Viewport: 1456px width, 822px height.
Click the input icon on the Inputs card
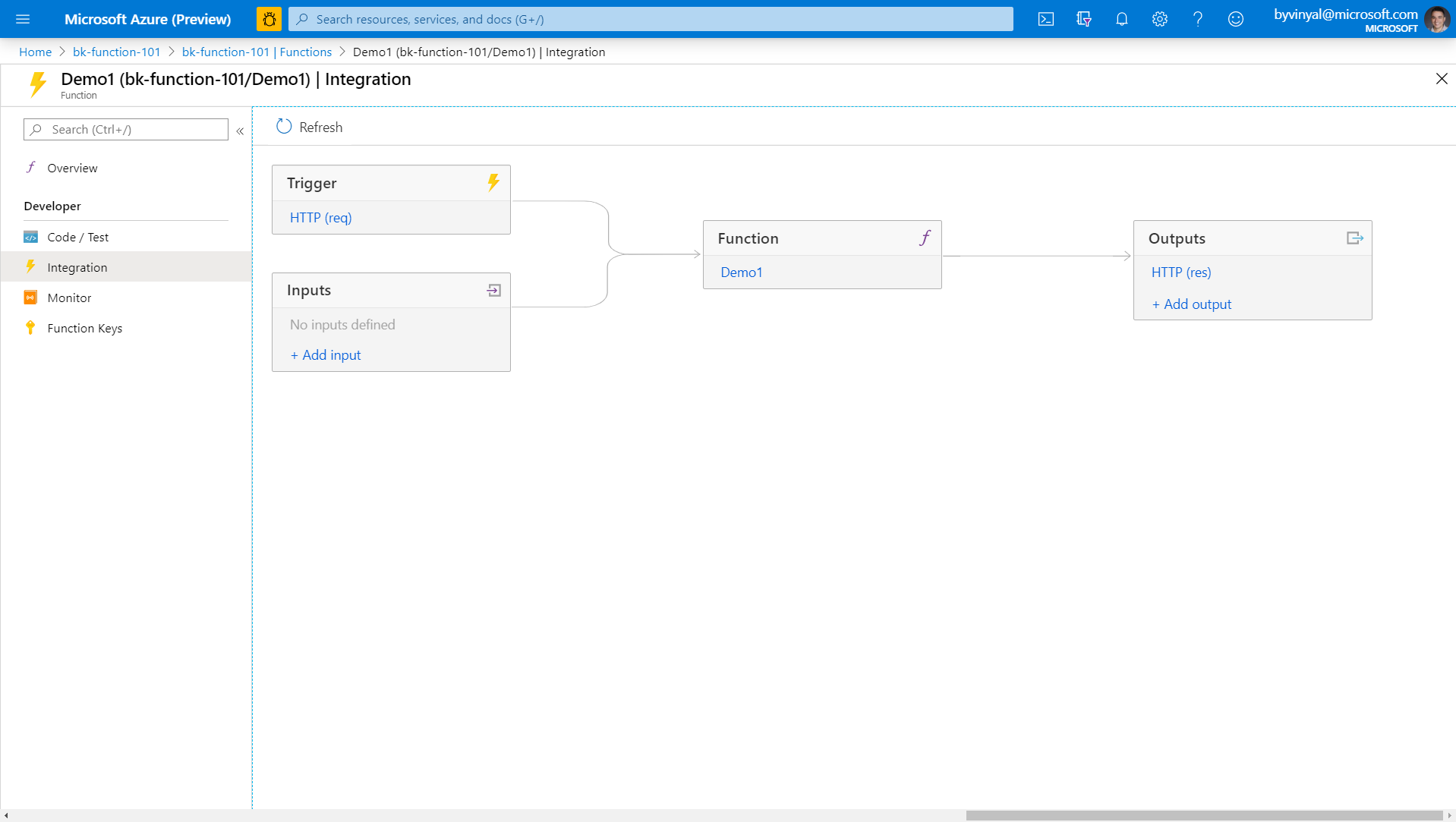pos(493,290)
